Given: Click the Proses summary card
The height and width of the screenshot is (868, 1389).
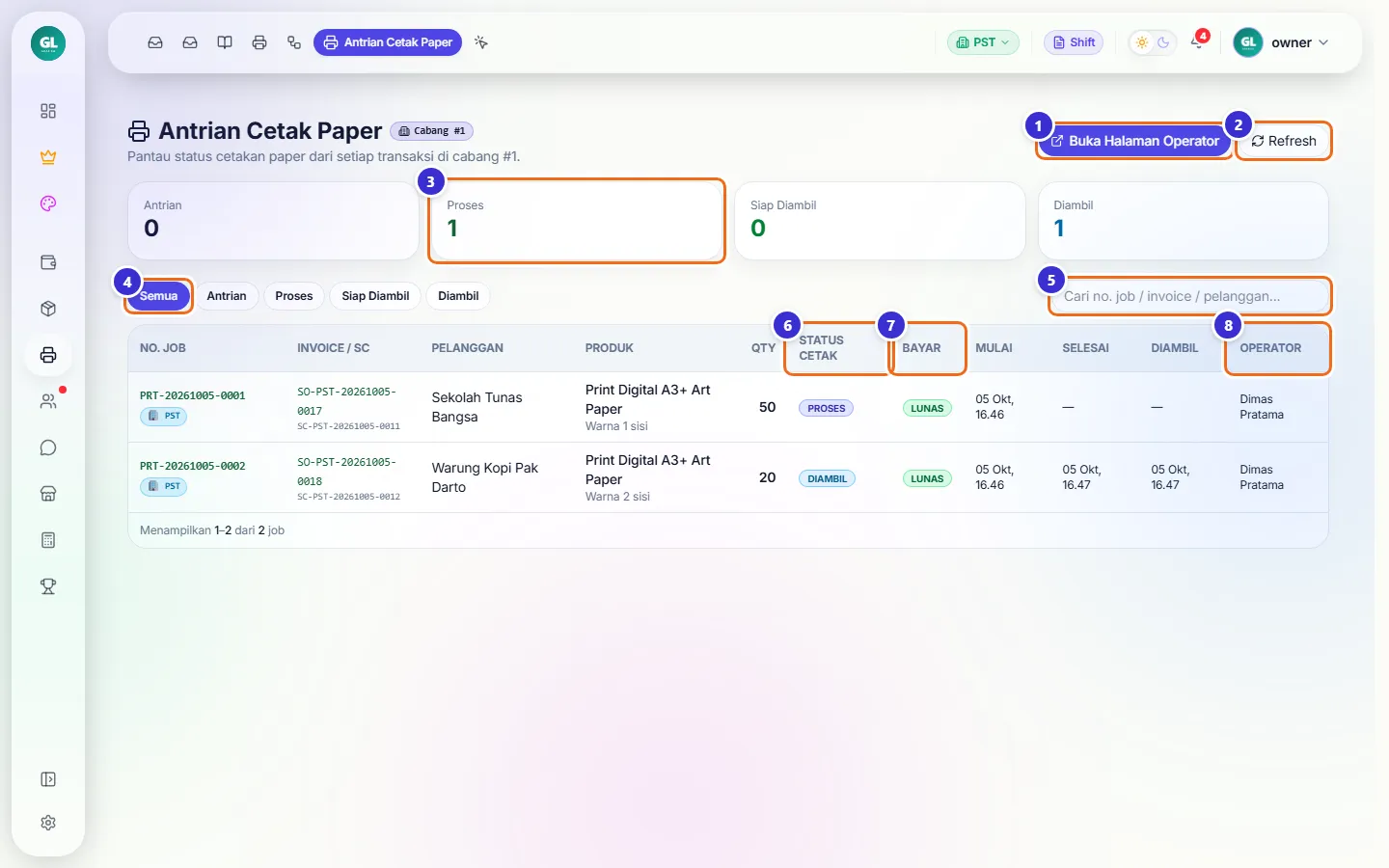Looking at the screenshot, I should tap(577, 221).
